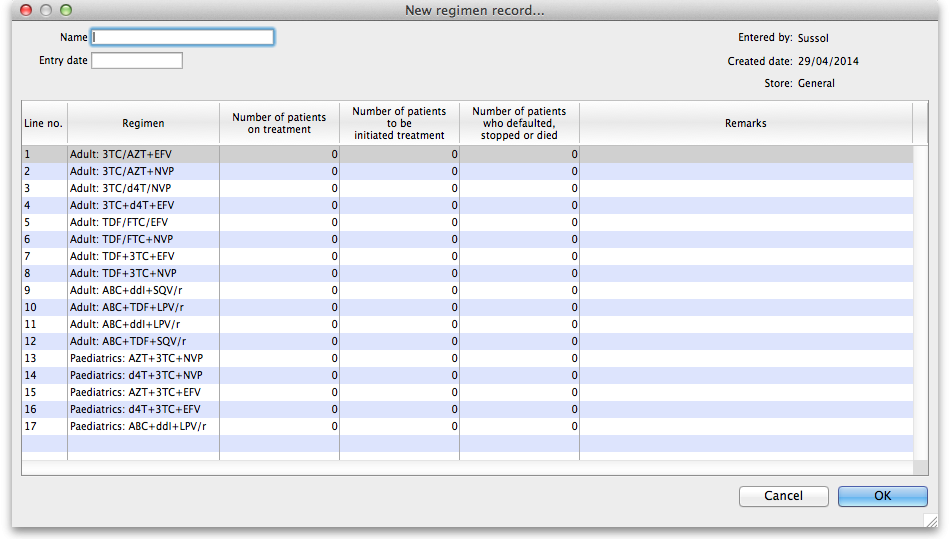Viewport: 950px width, 539px height.
Task: Click the Name input field
Action: pyautogui.click(x=182, y=37)
